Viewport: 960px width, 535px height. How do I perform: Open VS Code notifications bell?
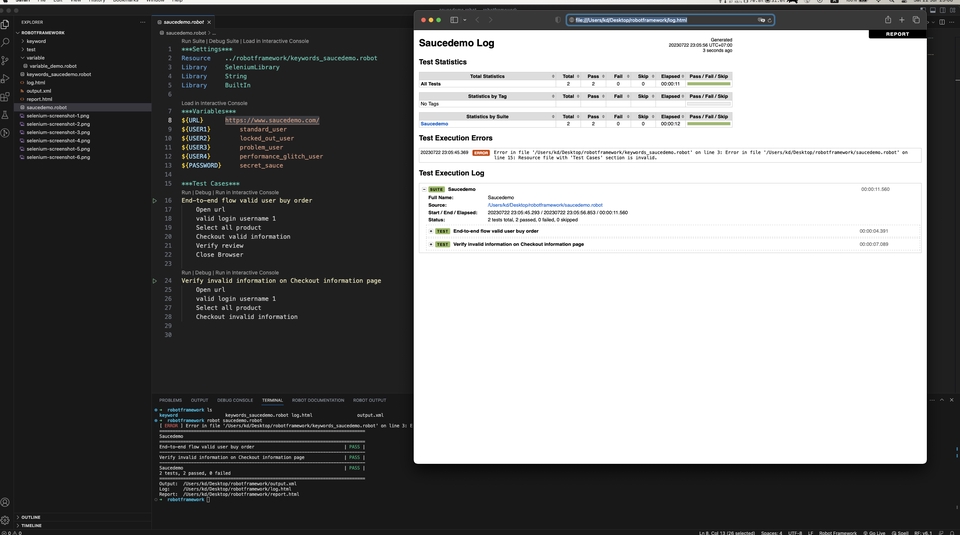[x=953, y=533]
